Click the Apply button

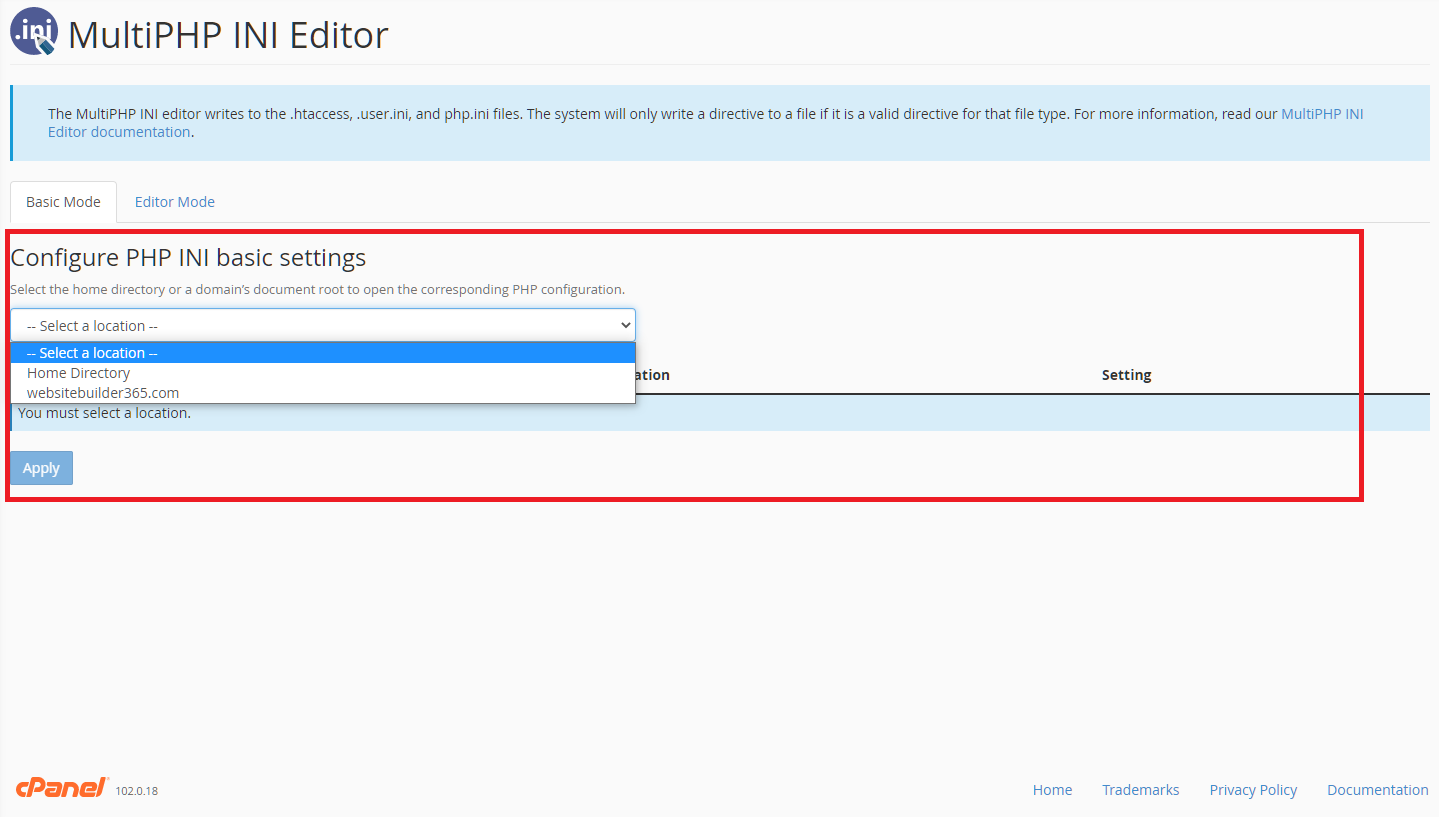41,468
